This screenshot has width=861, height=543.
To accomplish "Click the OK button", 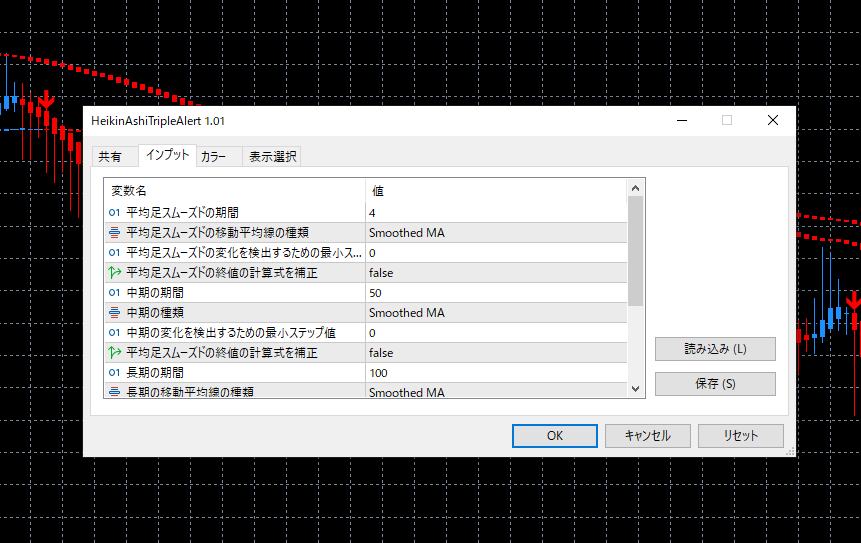I will pyautogui.click(x=555, y=435).
